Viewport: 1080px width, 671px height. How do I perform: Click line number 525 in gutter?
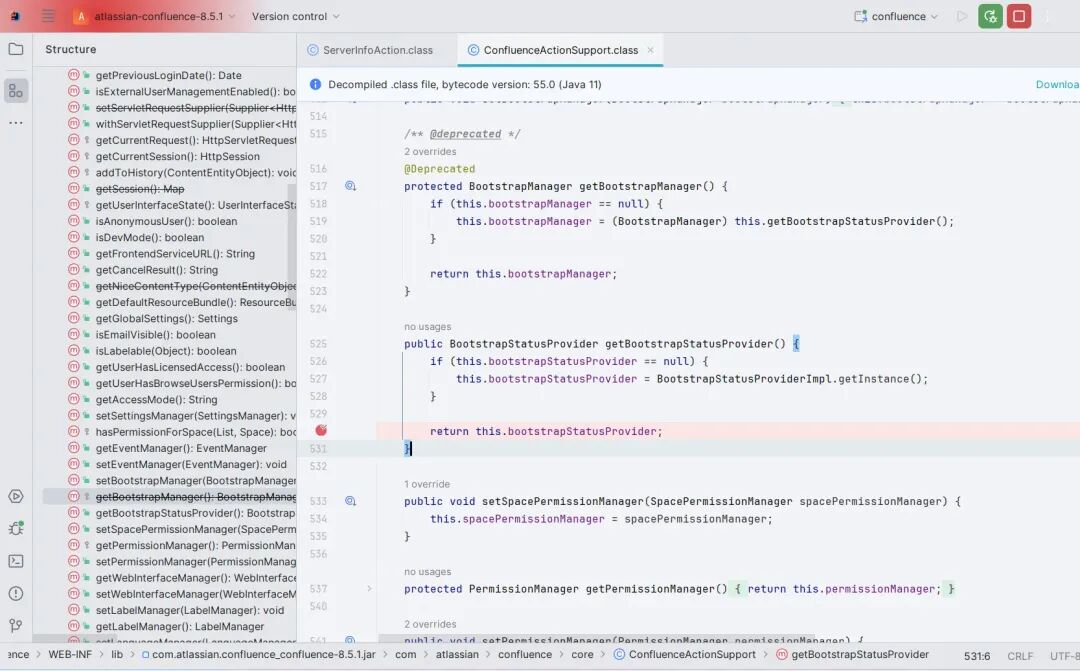click(x=318, y=344)
